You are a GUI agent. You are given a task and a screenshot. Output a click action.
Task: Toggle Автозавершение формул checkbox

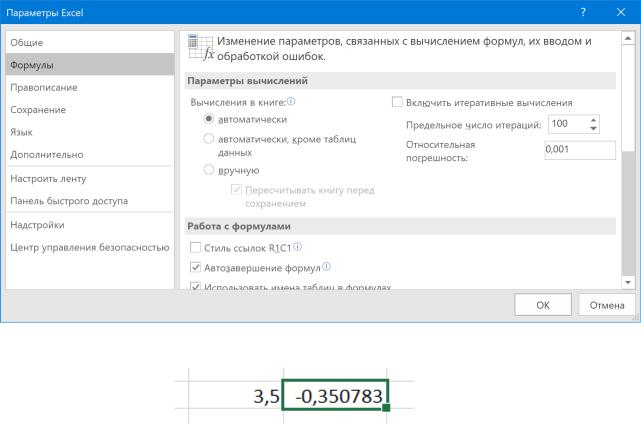(x=195, y=267)
